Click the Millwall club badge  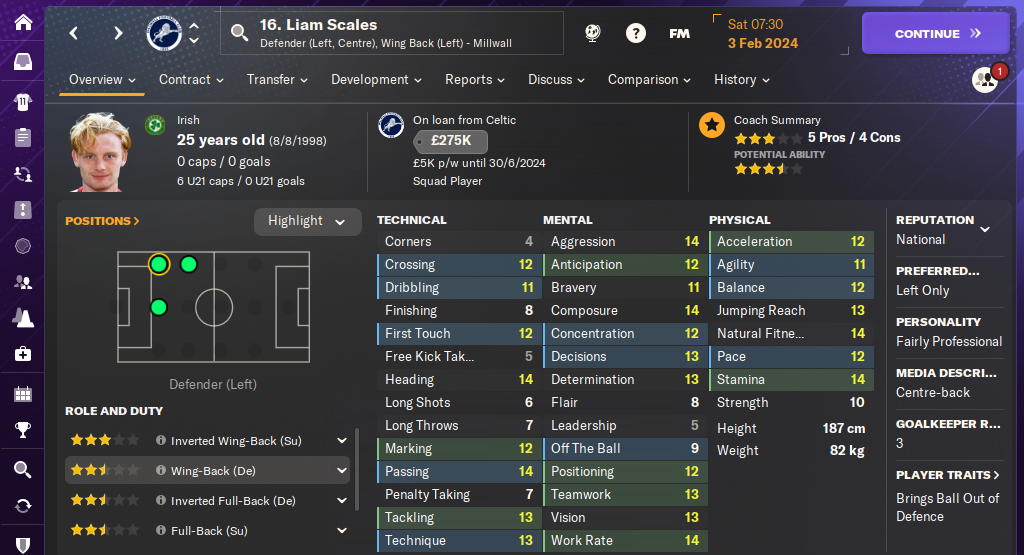pos(162,33)
